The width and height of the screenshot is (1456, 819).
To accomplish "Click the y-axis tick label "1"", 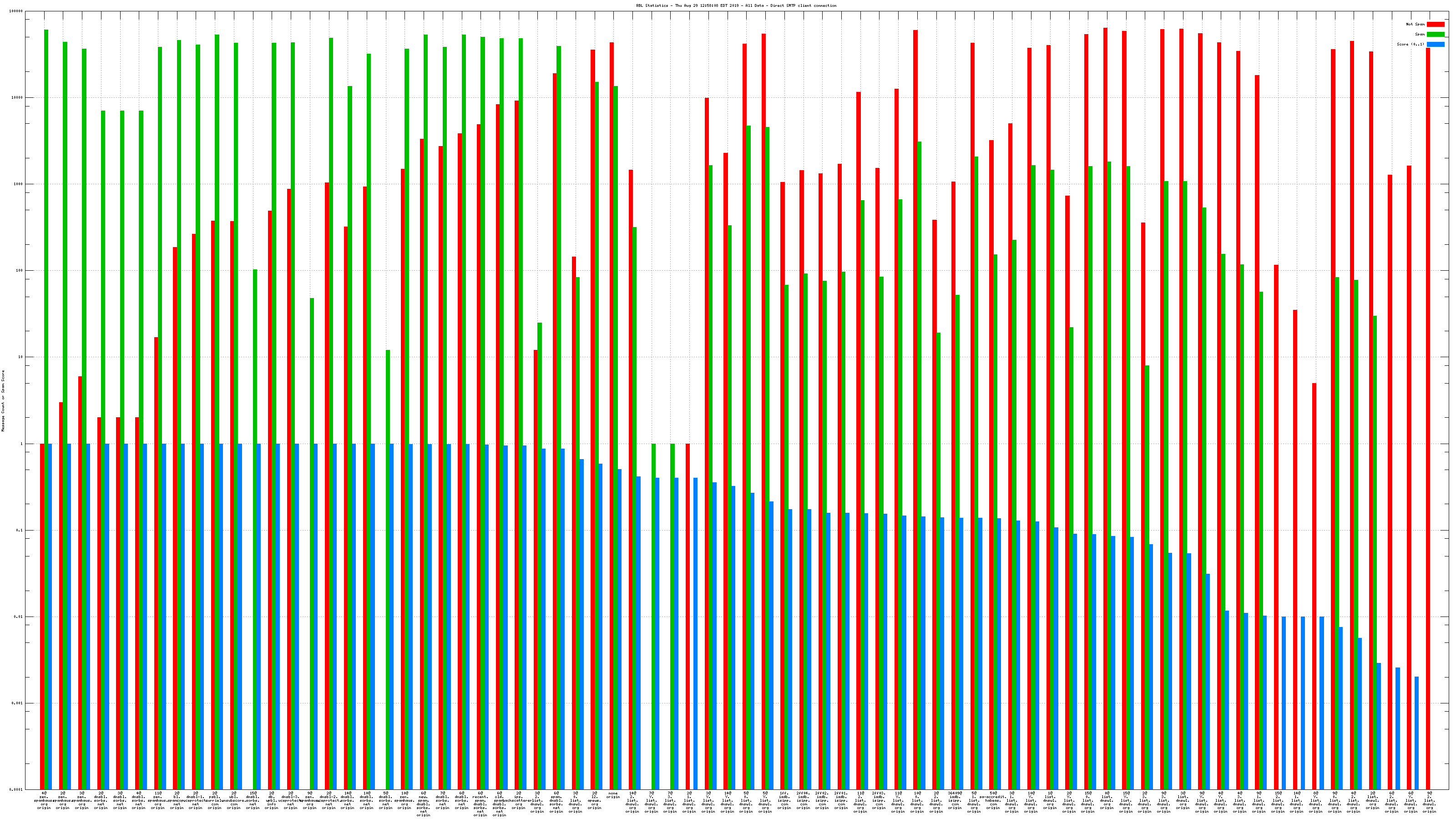I will pyautogui.click(x=21, y=444).
